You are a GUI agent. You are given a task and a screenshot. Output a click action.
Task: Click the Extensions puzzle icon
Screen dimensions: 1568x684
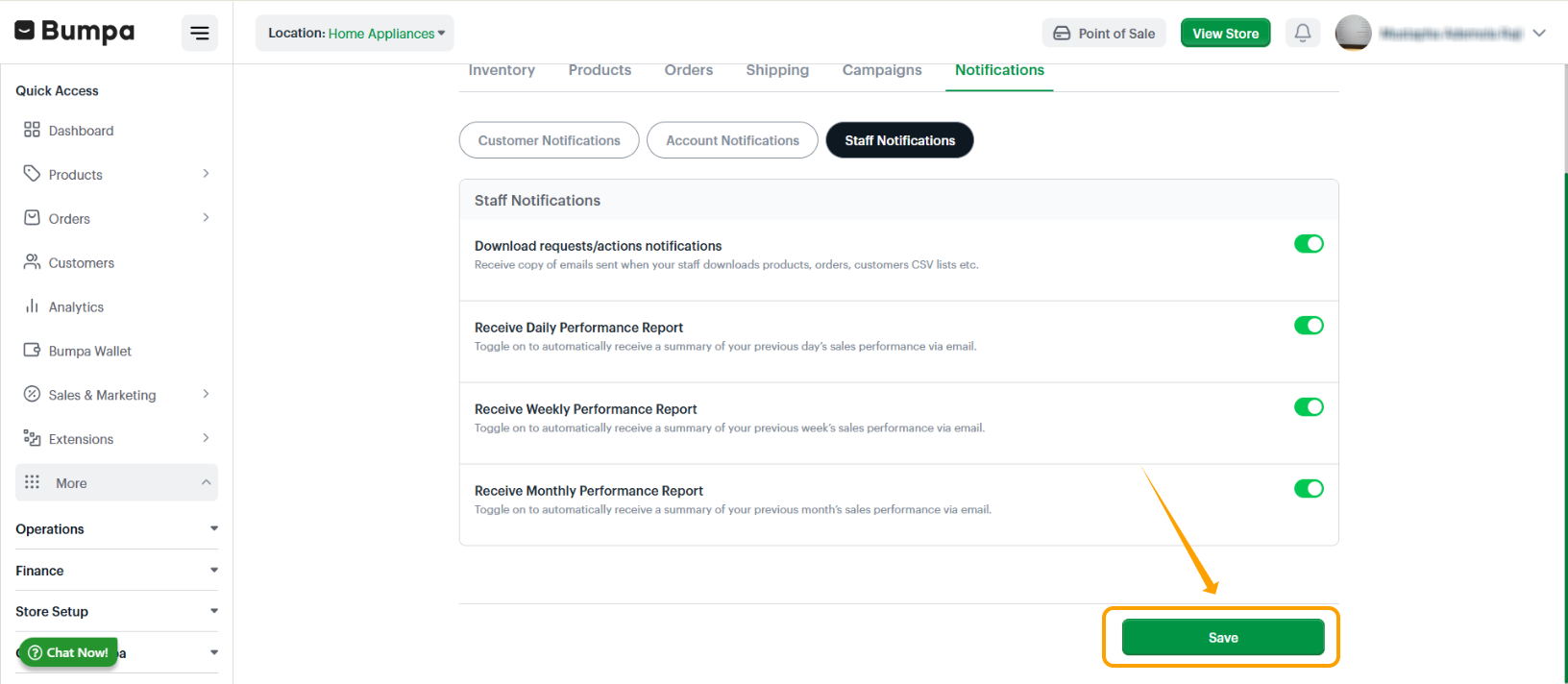(32, 439)
